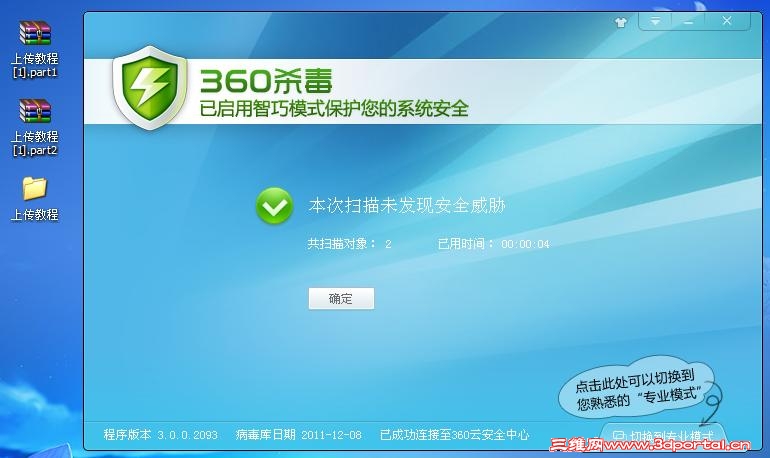Click the 病毒库日期 2011-12-08 status text
770x458 pixels.
[299, 435]
